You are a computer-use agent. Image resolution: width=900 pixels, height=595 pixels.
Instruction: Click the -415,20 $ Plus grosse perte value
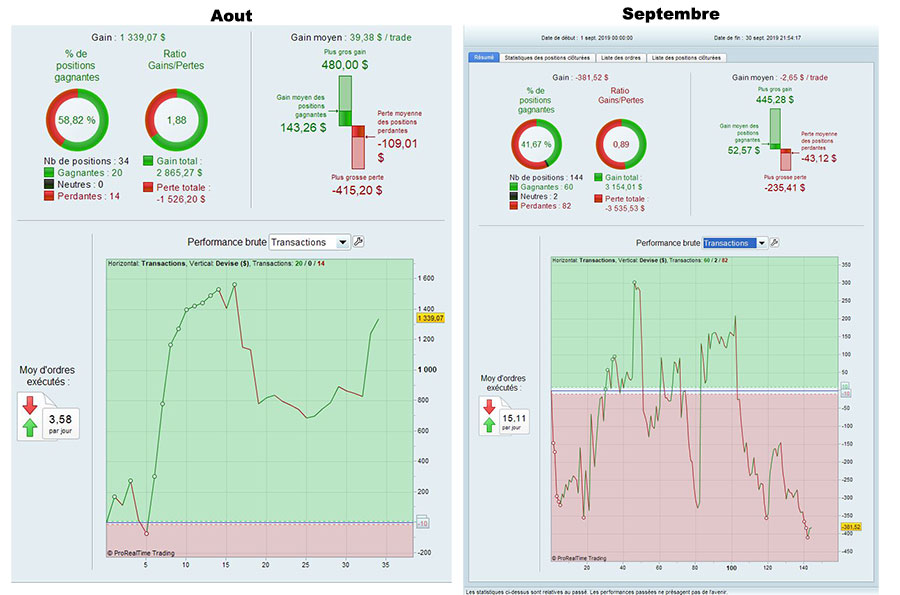click(357, 190)
